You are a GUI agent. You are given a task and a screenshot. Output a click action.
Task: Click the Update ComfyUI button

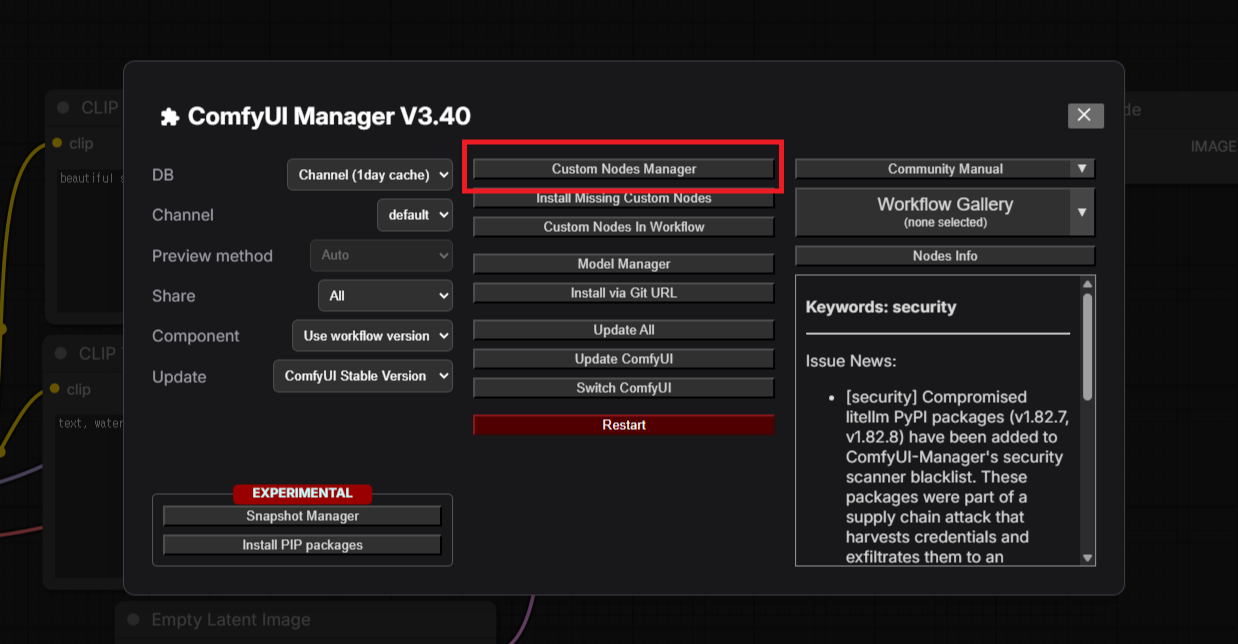624,359
